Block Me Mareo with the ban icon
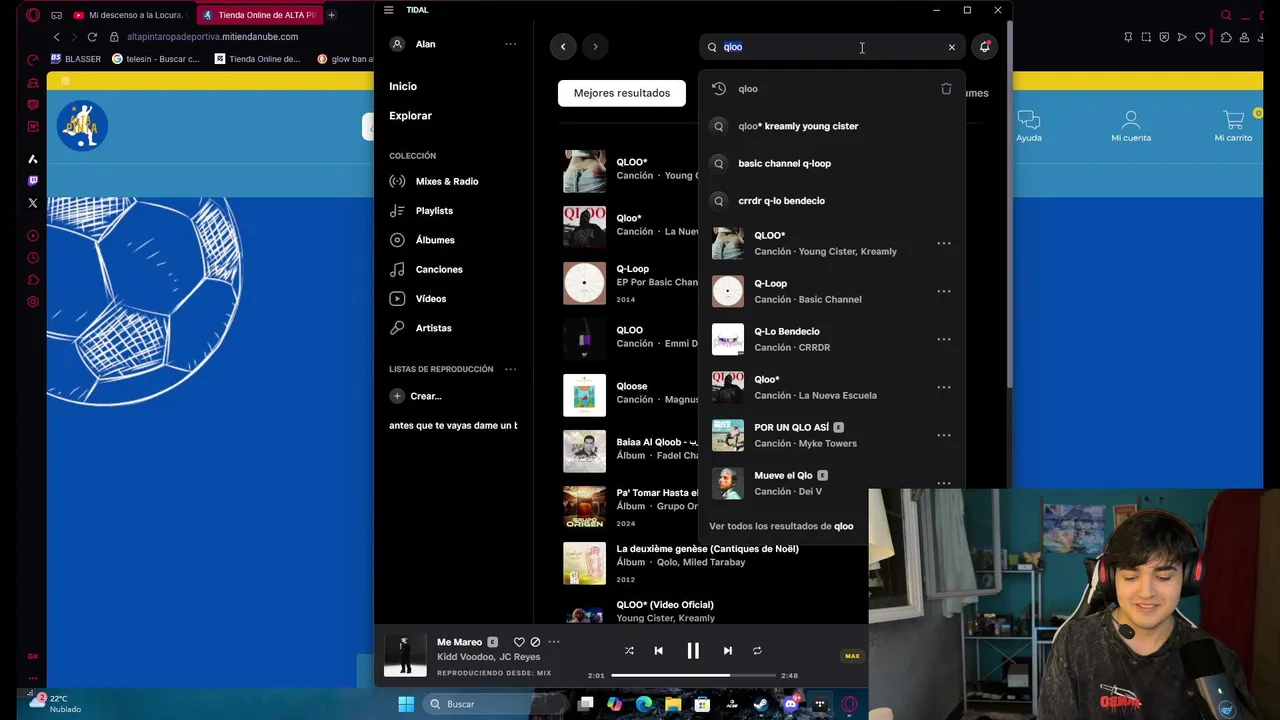 click(535, 642)
